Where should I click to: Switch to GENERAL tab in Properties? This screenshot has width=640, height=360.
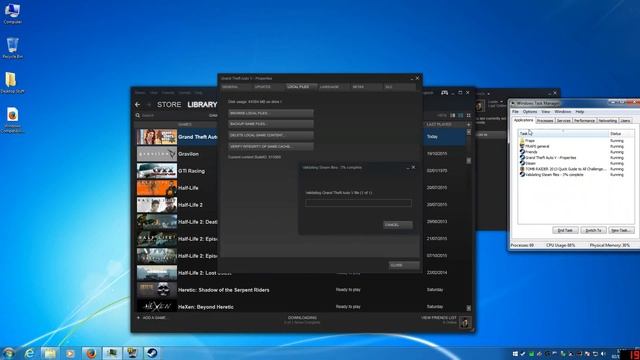pyautogui.click(x=236, y=87)
